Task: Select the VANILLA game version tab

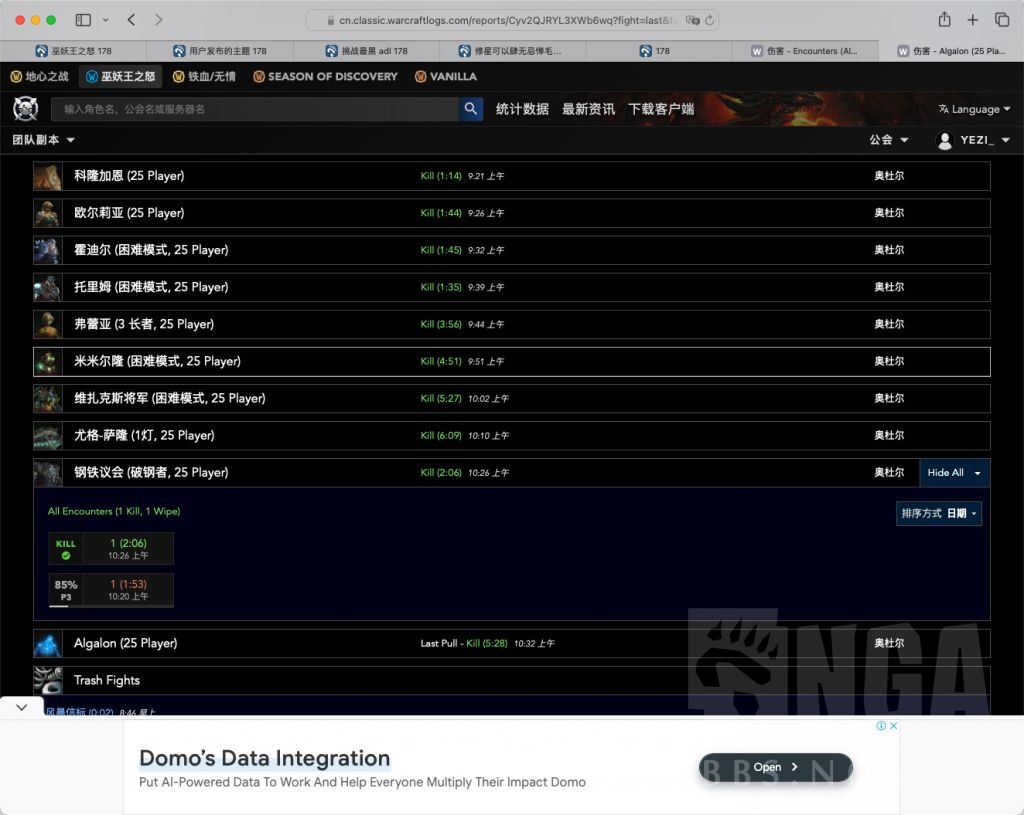Action: [446, 76]
